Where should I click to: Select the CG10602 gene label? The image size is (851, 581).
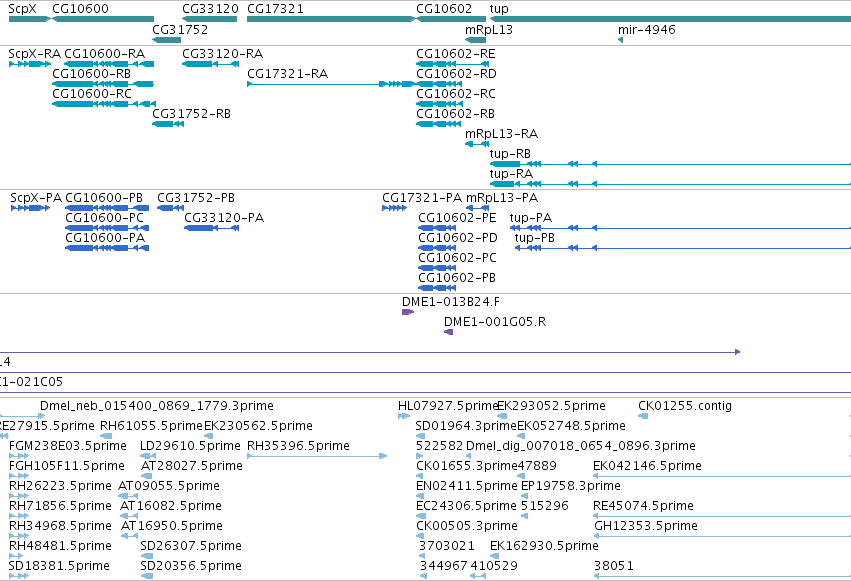coord(444,9)
